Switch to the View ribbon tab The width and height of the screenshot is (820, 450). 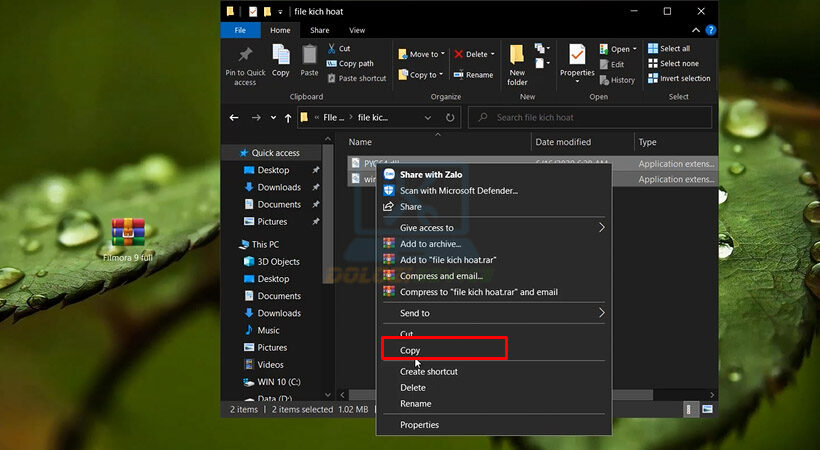[x=357, y=31]
